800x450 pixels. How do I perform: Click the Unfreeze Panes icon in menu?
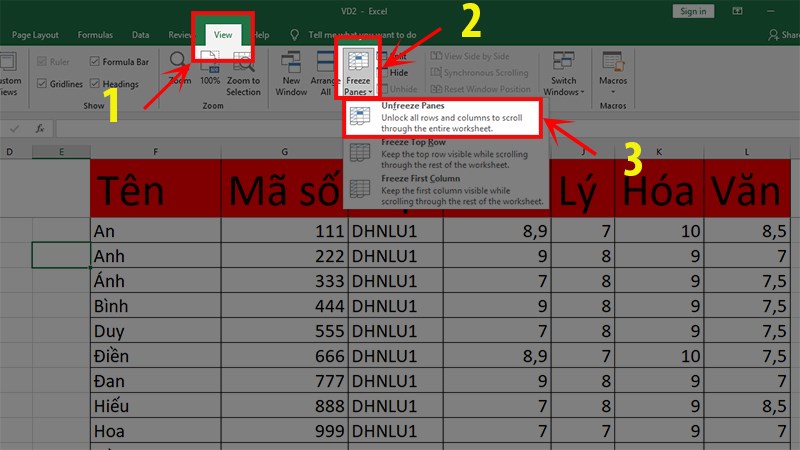(360, 116)
